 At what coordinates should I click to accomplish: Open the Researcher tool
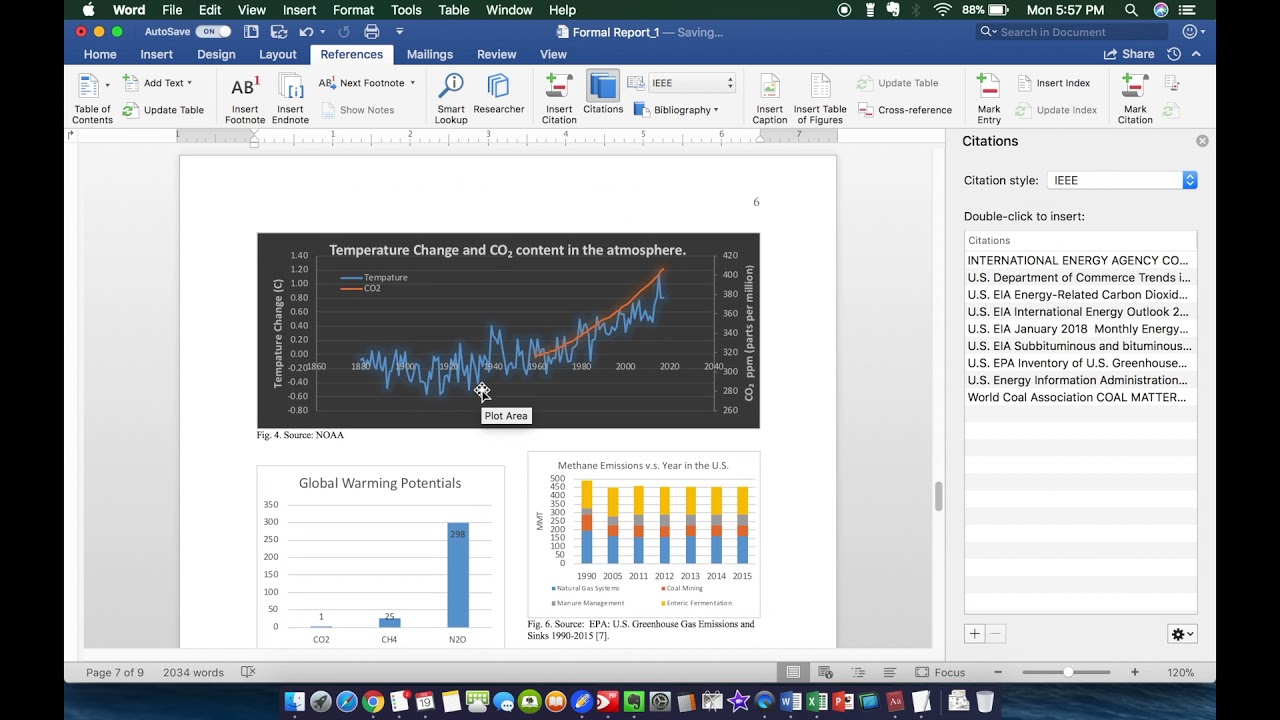pos(498,93)
